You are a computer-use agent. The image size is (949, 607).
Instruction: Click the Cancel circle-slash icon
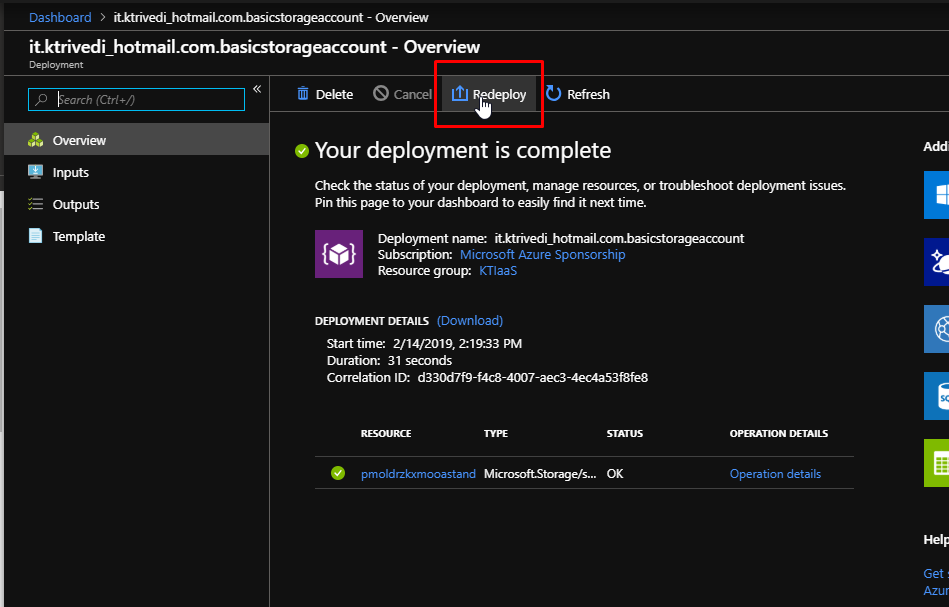click(381, 93)
